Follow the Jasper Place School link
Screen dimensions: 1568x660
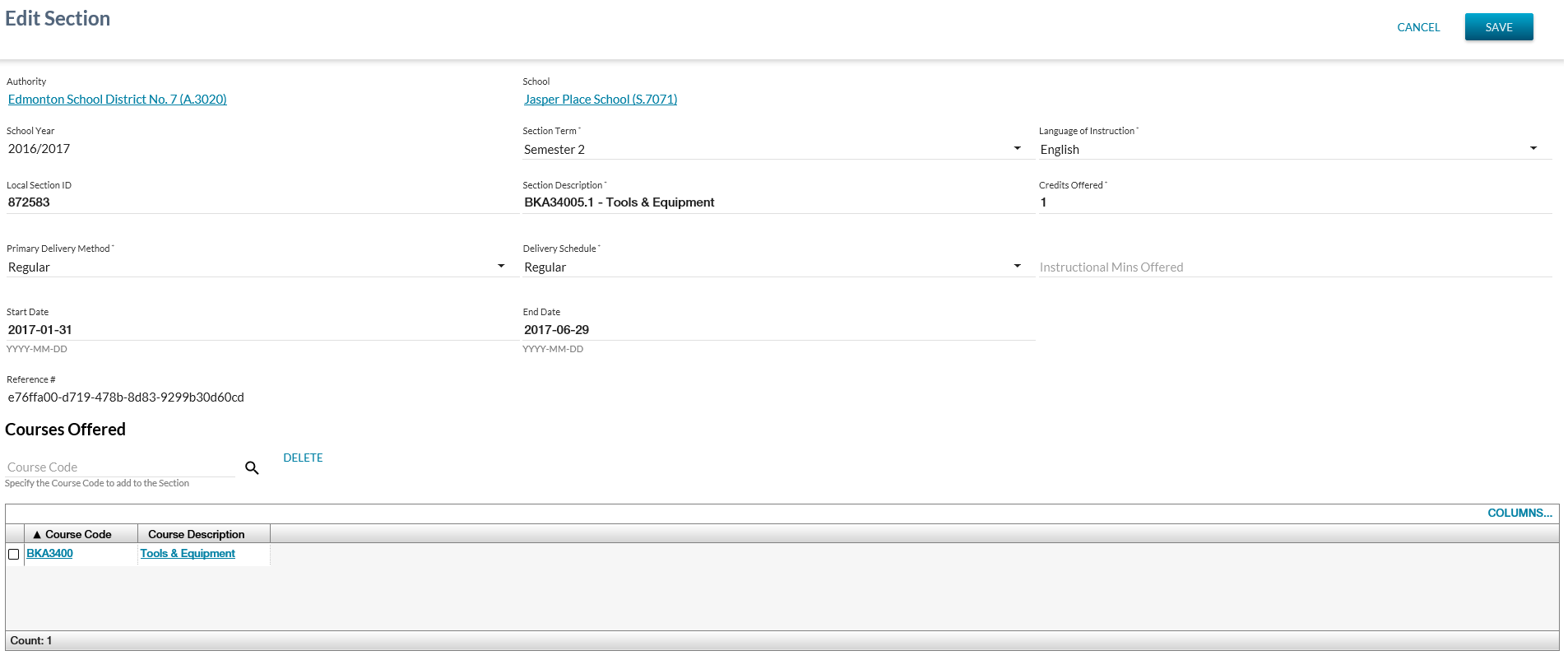[601, 100]
